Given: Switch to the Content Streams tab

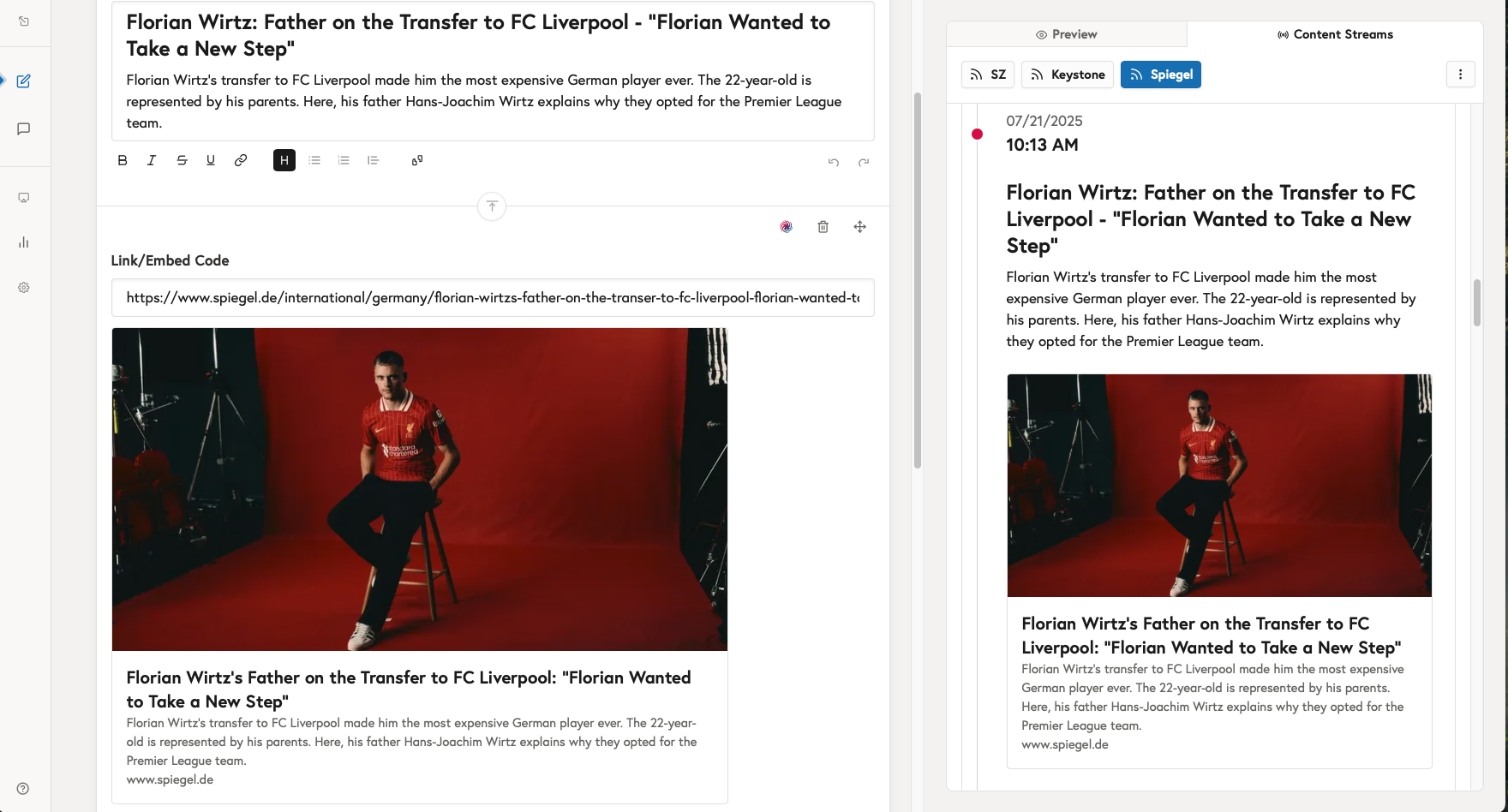Looking at the screenshot, I should [x=1335, y=34].
